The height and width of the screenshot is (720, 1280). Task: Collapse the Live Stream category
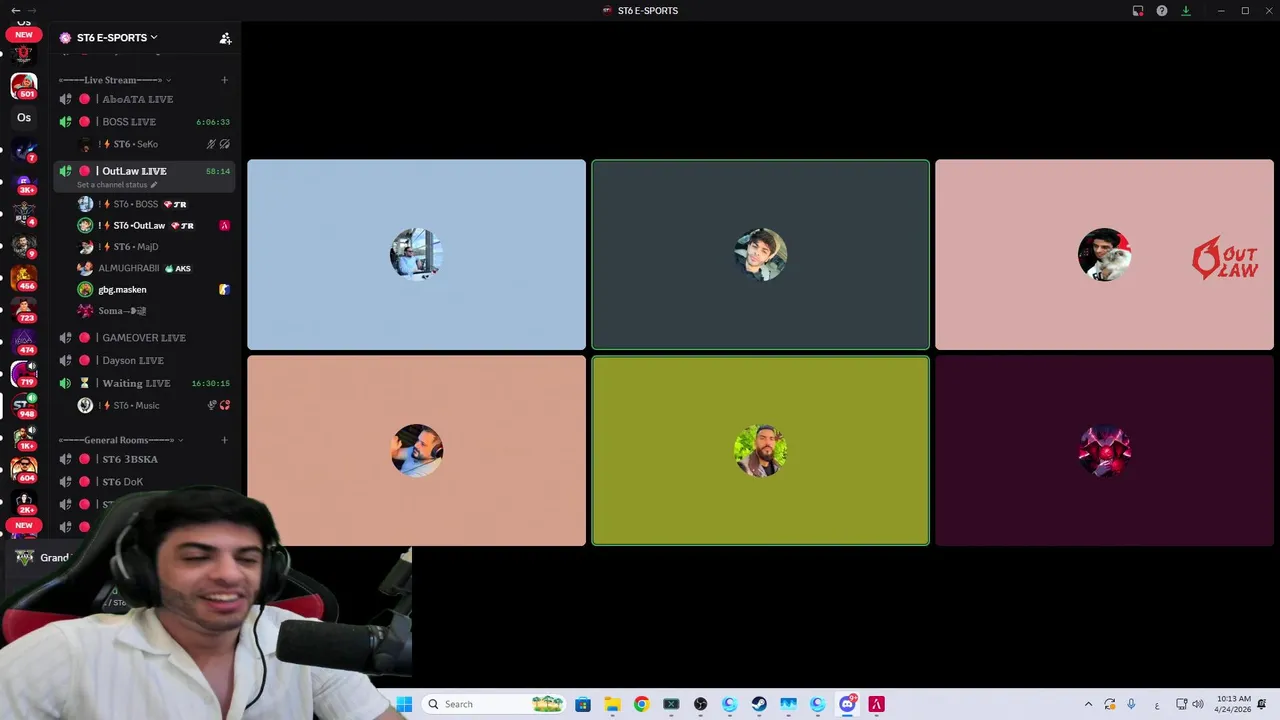pyautogui.click(x=114, y=80)
